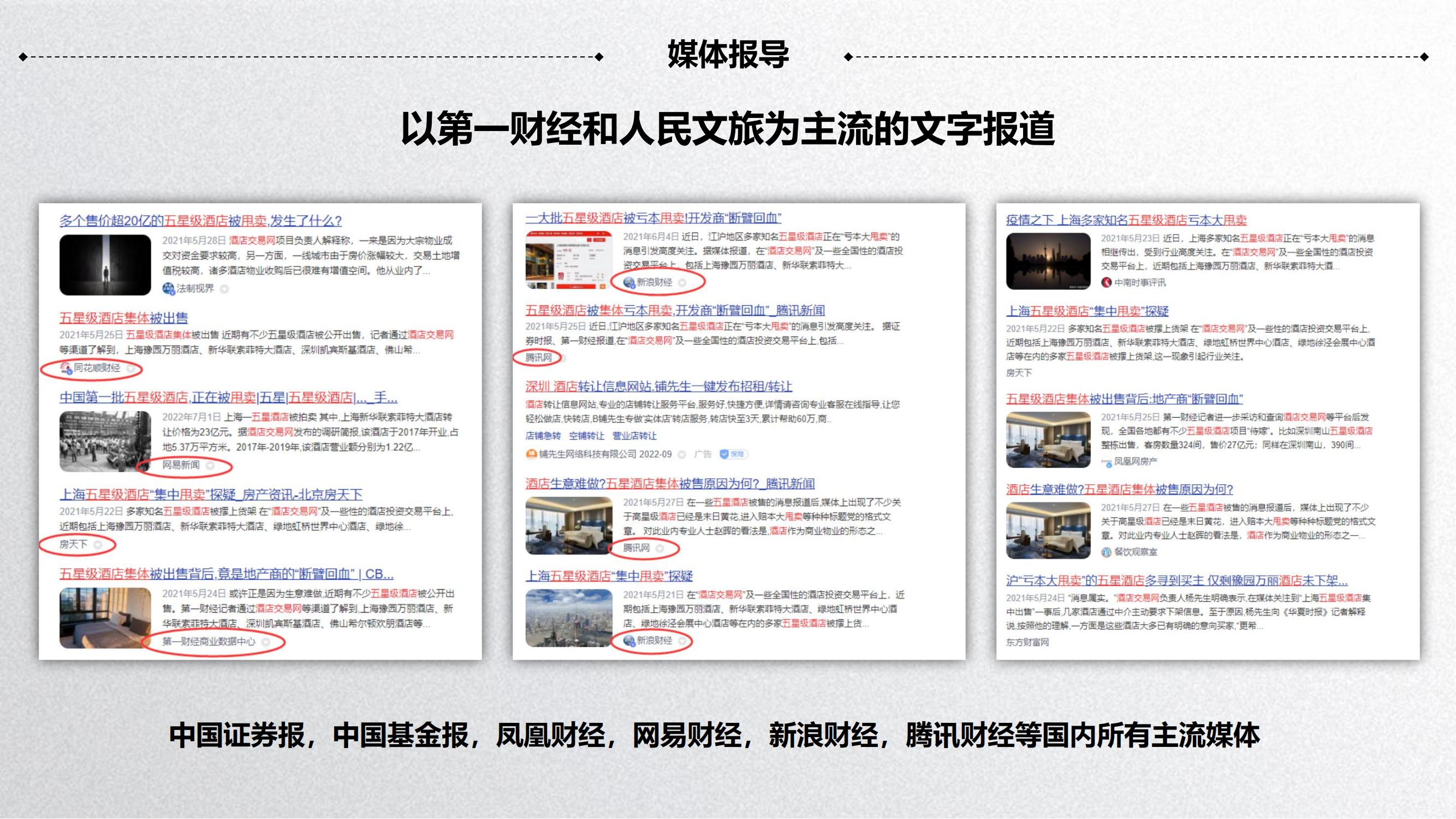This screenshot has width=1456, height=819.
Task: Click the 第一财经商业数据中心 source label
Action: [x=209, y=642]
